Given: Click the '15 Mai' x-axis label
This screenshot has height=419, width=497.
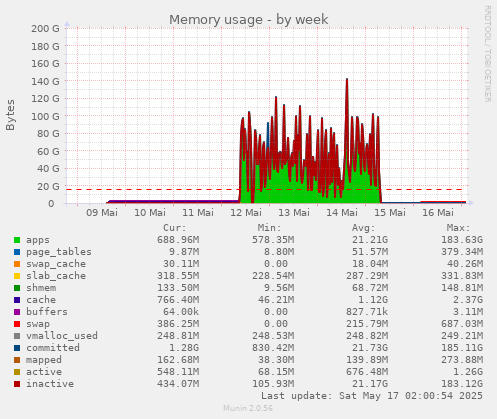Looking at the screenshot, I should click(x=390, y=213).
